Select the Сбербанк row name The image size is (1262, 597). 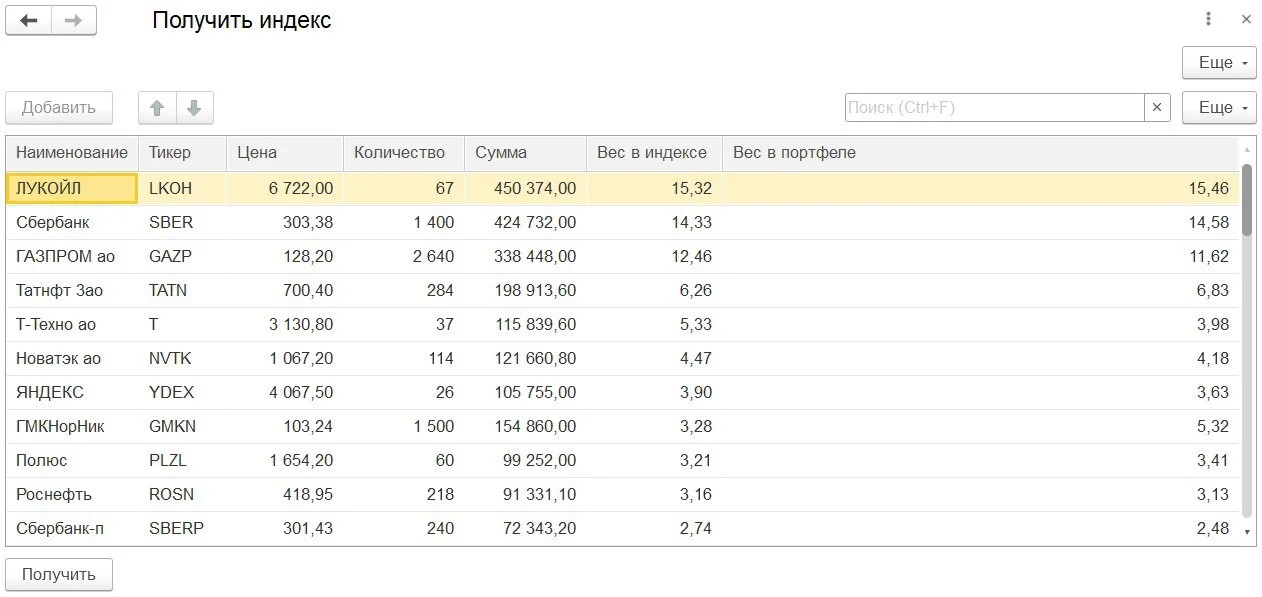pos(72,222)
